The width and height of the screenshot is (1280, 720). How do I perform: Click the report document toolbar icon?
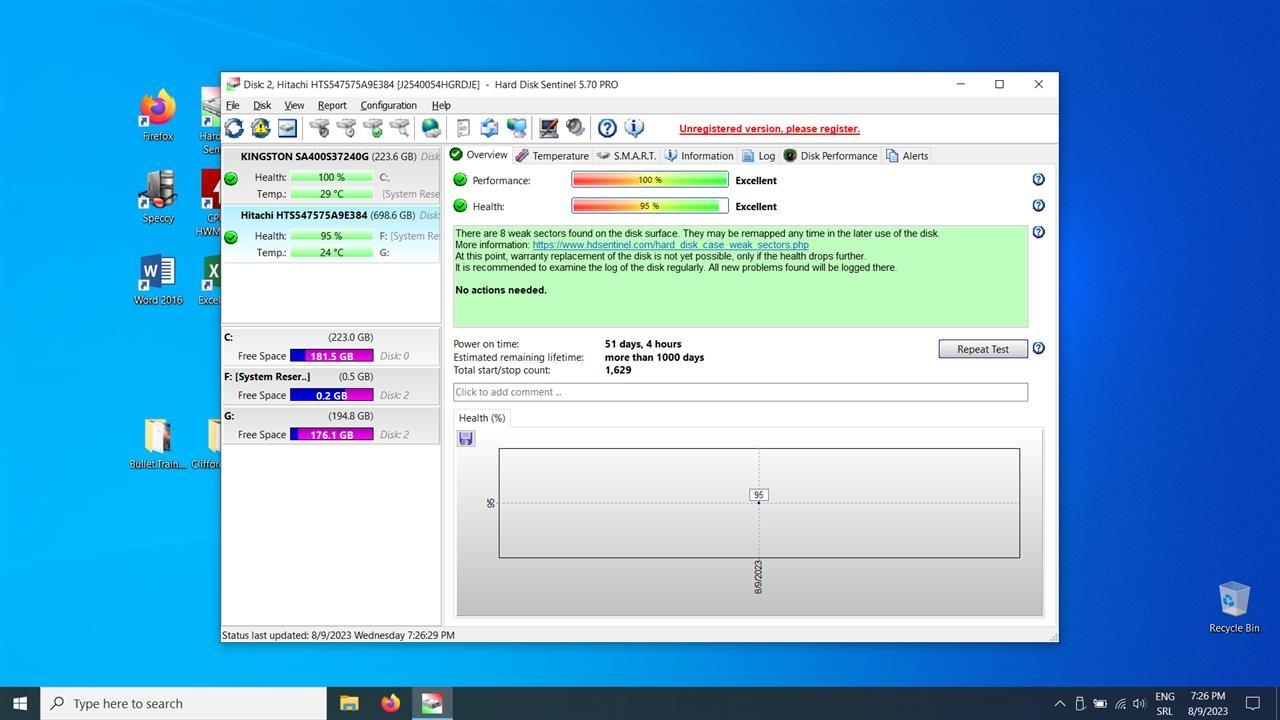point(463,128)
